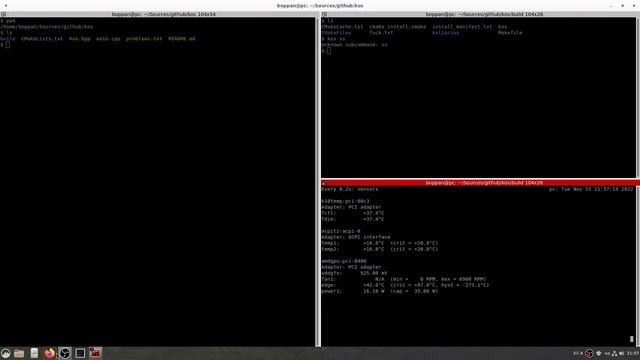Click README.md in the left terminal listing
The image size is (640, 360).
[x=182, y=39]
